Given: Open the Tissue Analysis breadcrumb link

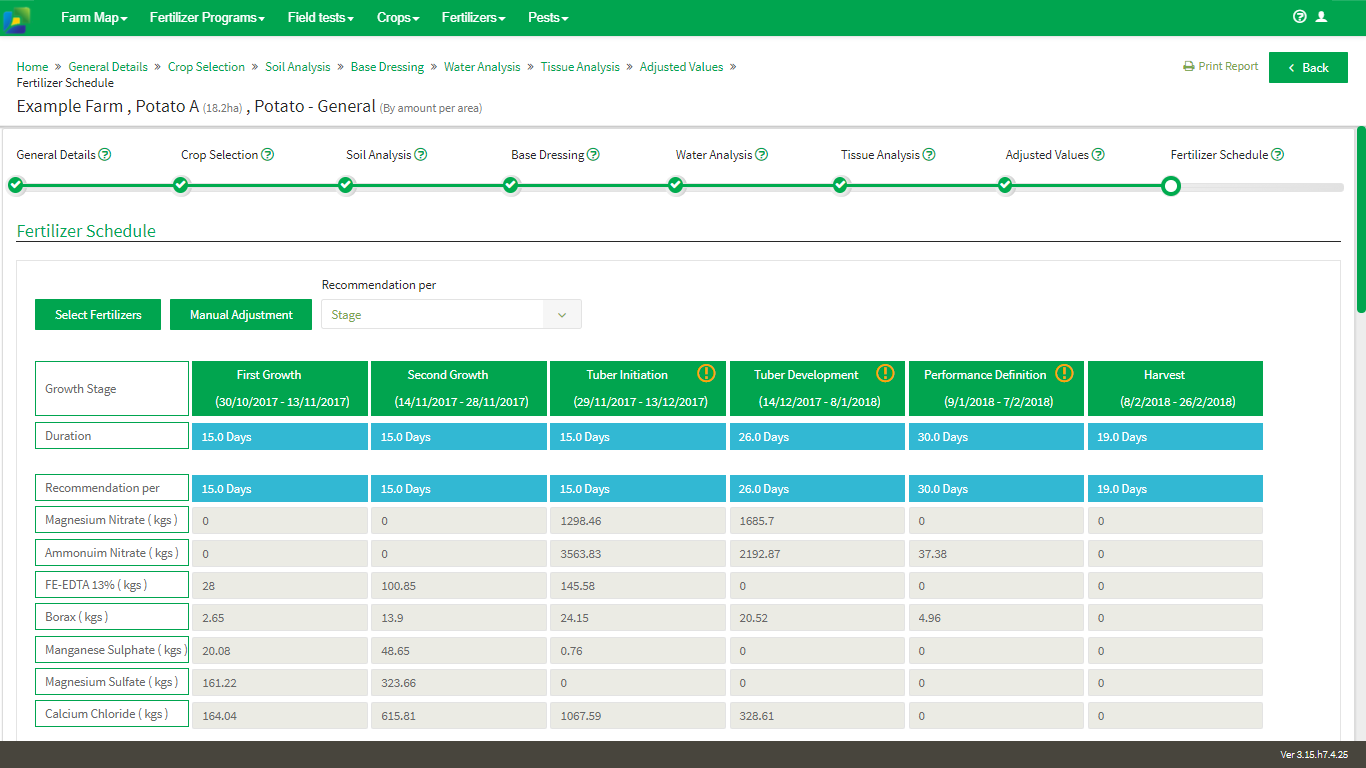Looking at the screenshot, I should [580, 67].
